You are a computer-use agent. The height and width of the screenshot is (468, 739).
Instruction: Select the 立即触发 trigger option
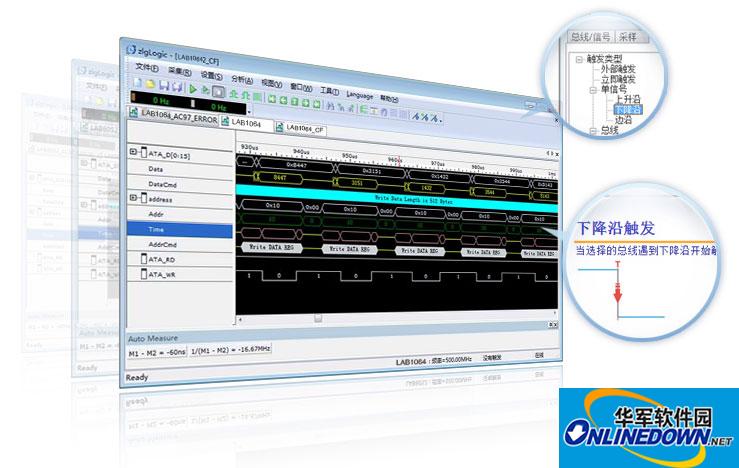pos(617,79)
